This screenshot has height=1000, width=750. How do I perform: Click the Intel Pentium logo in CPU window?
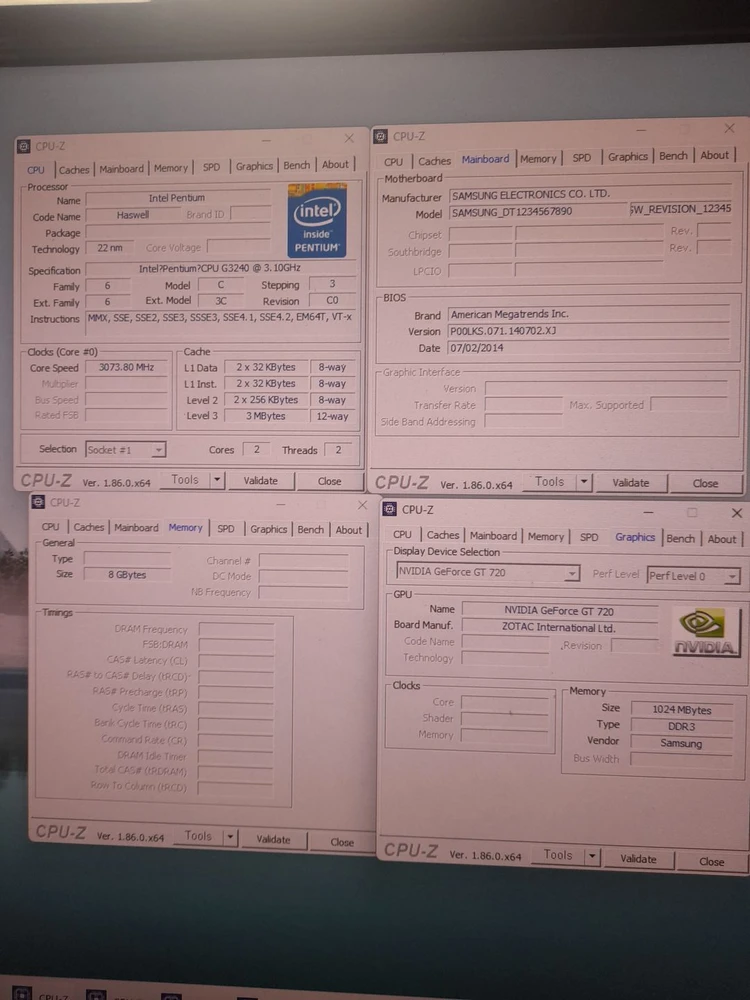pos(317,220)
